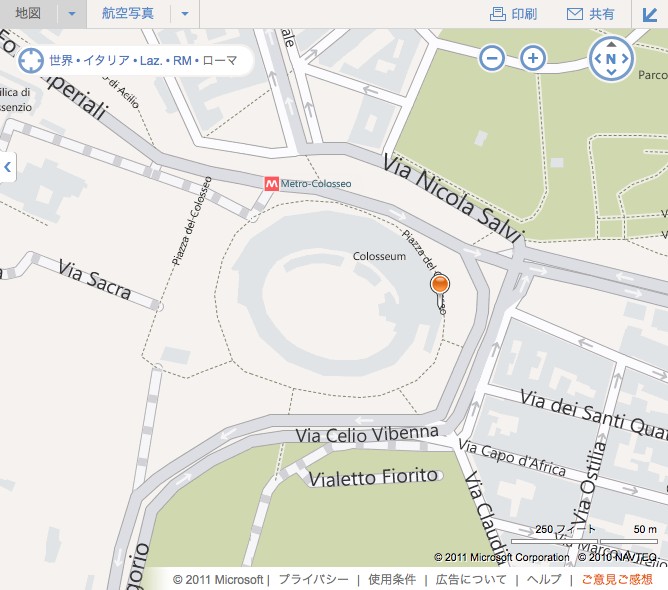Shrink map with the diagonal arrow icon
This screenshot has height=590, width=668.
[650, 14]
